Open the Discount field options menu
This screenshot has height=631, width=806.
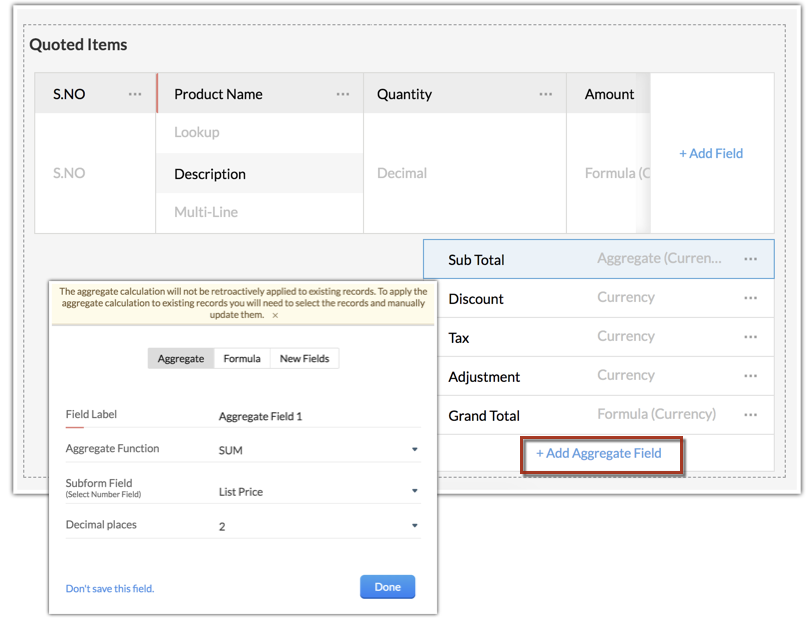(x=751, y=298)
